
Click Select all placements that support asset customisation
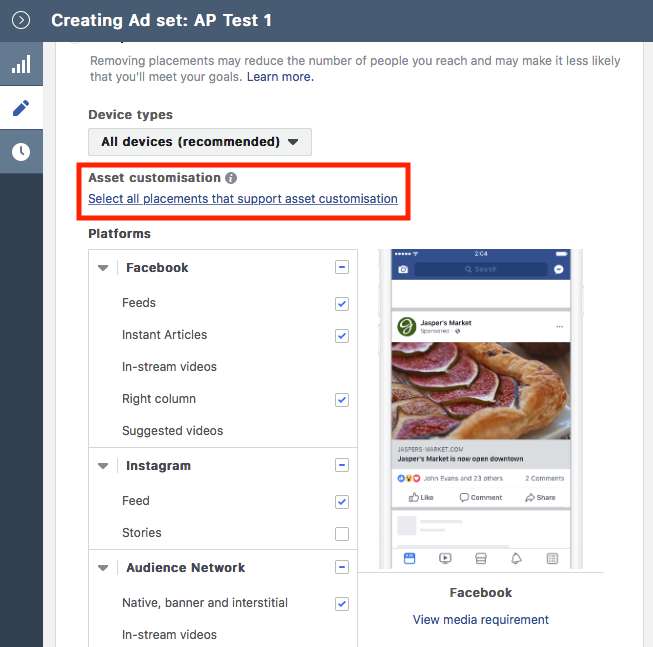243,199
